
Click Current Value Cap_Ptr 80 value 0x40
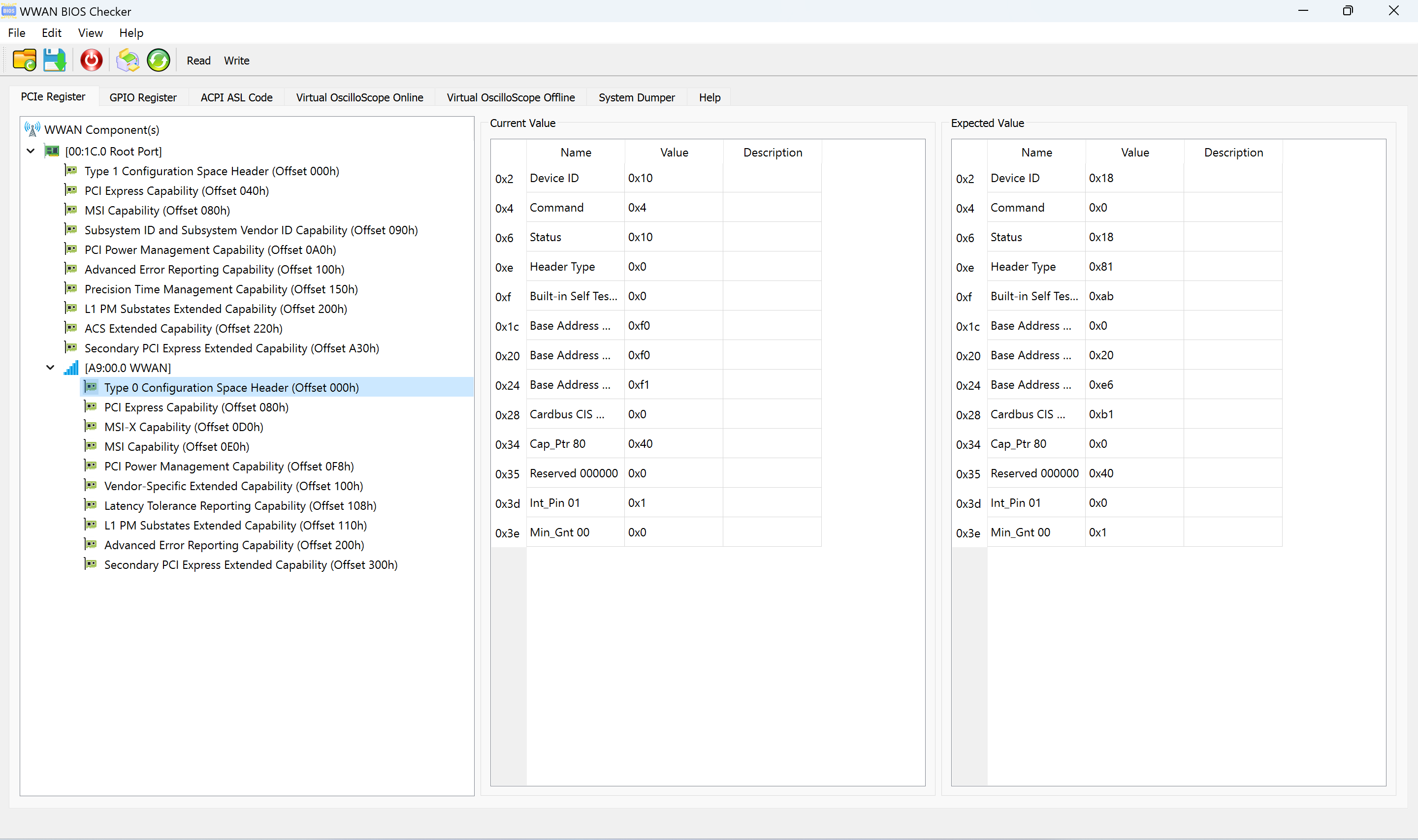pyautogui.click(x=674, y=444)
